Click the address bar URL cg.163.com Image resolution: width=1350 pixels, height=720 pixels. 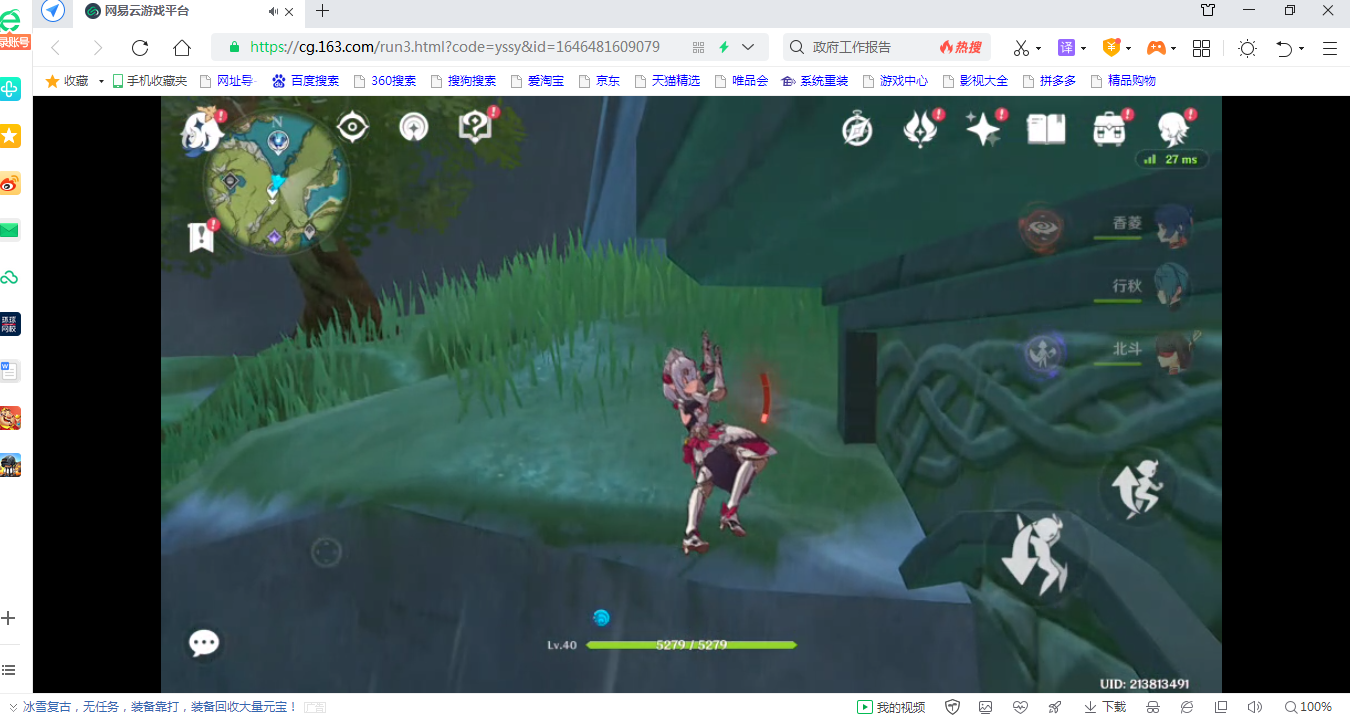click(x=454, y=47)
